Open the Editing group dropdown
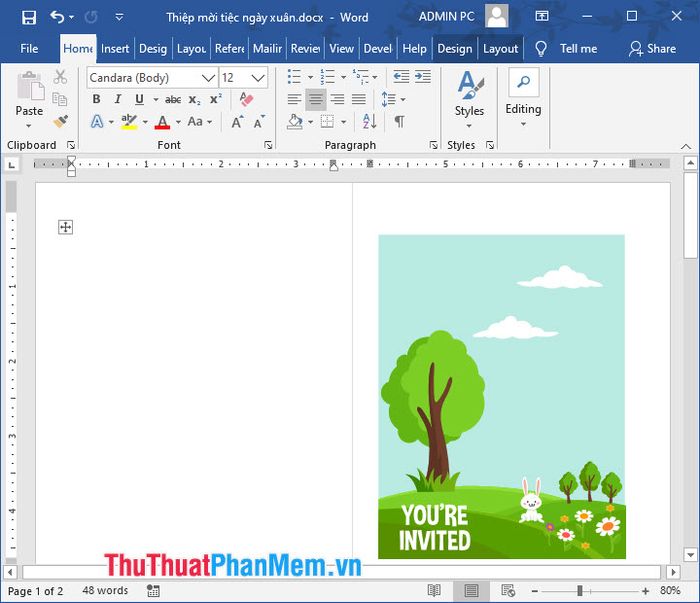This screenshot has width=700, height=603. [x=523, y=100]
